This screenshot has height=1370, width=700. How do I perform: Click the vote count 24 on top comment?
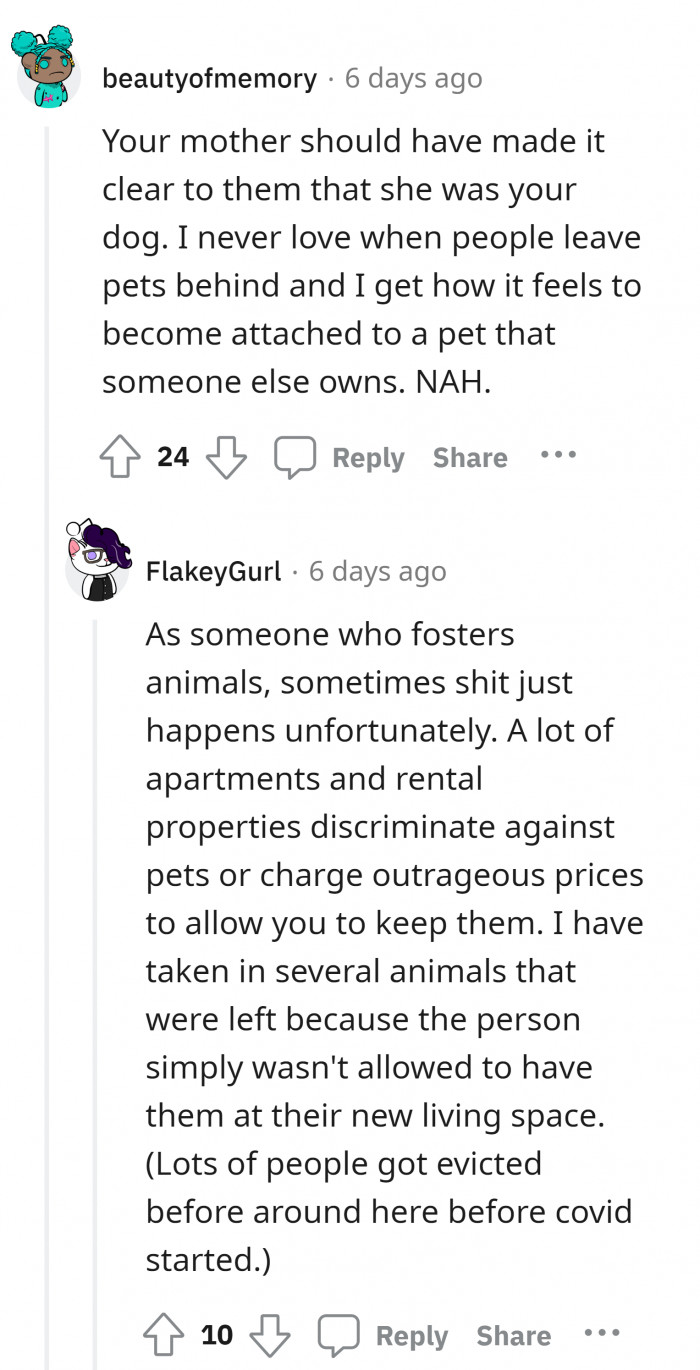(x=173, y=456)
